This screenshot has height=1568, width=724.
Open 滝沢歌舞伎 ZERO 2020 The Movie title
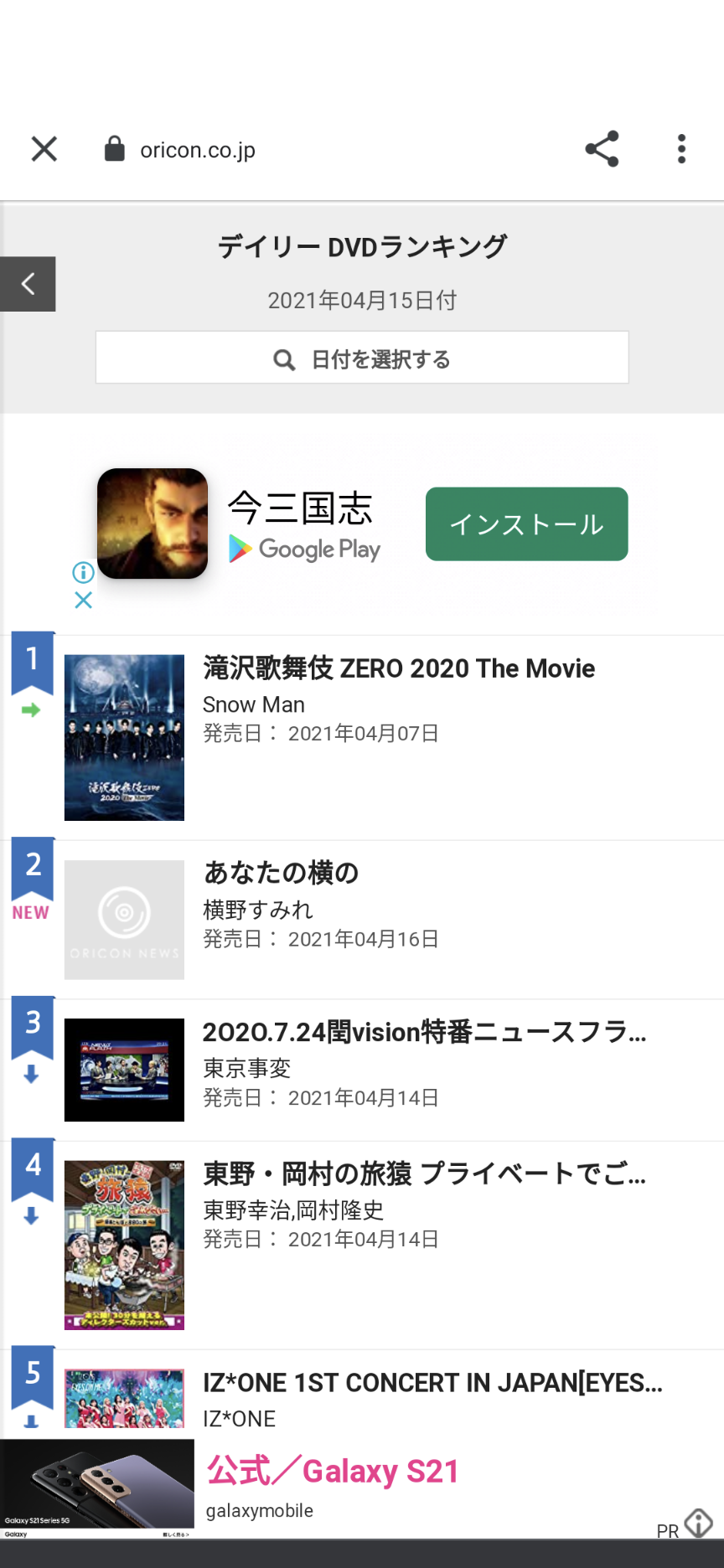399,668
